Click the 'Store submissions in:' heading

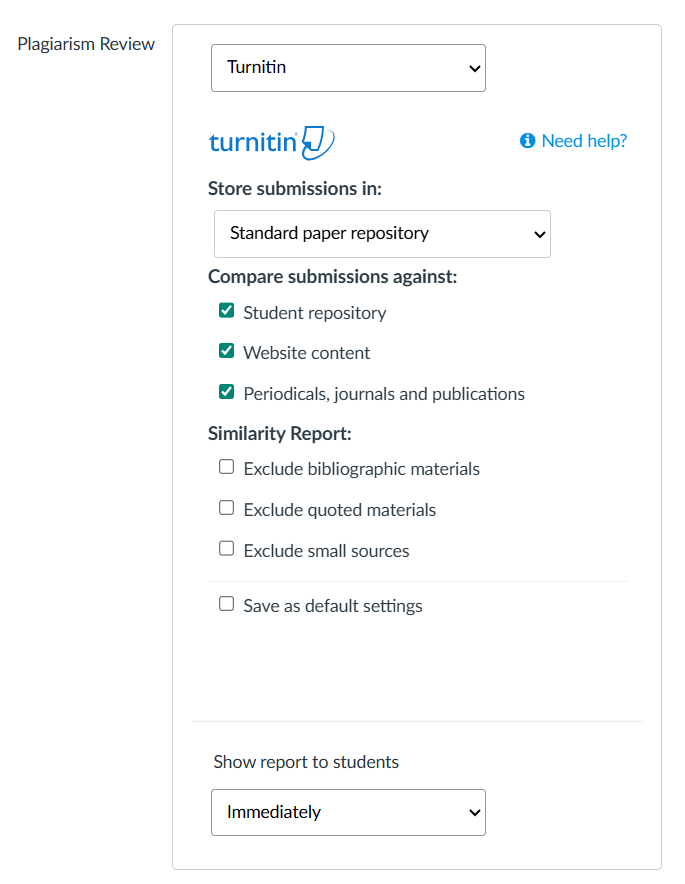pyautogui.click(x=295, y=189)
